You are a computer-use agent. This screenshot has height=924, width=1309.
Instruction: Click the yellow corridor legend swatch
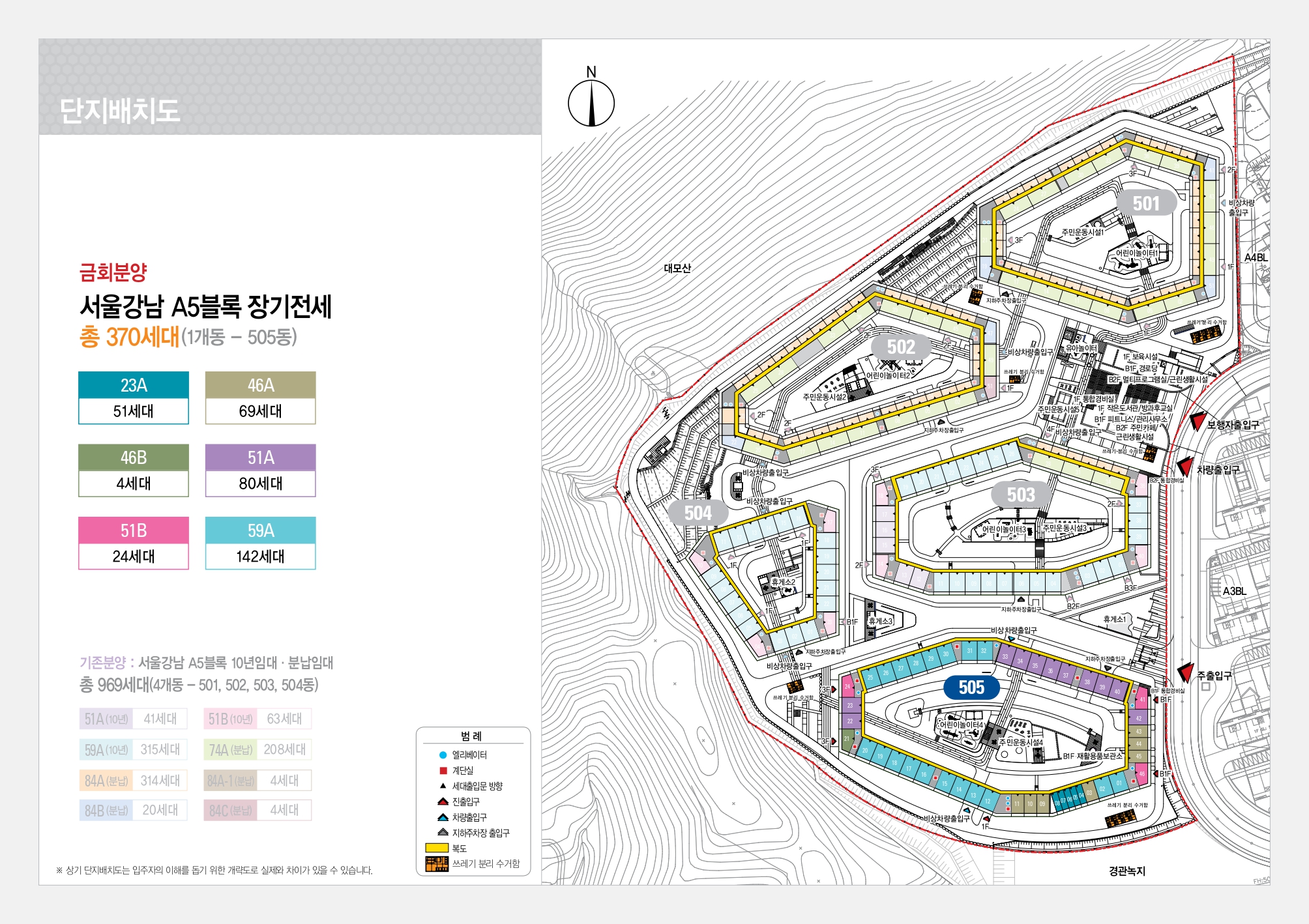[436, 848]
